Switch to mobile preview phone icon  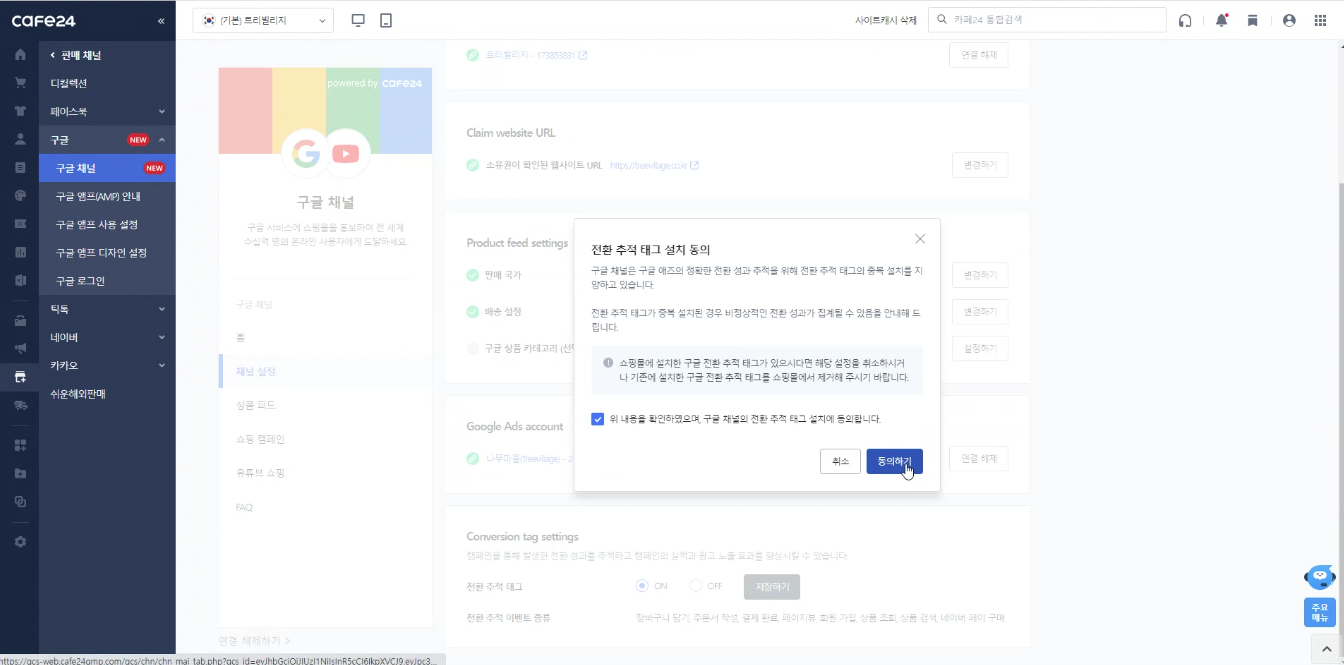[x=386, y=20]
